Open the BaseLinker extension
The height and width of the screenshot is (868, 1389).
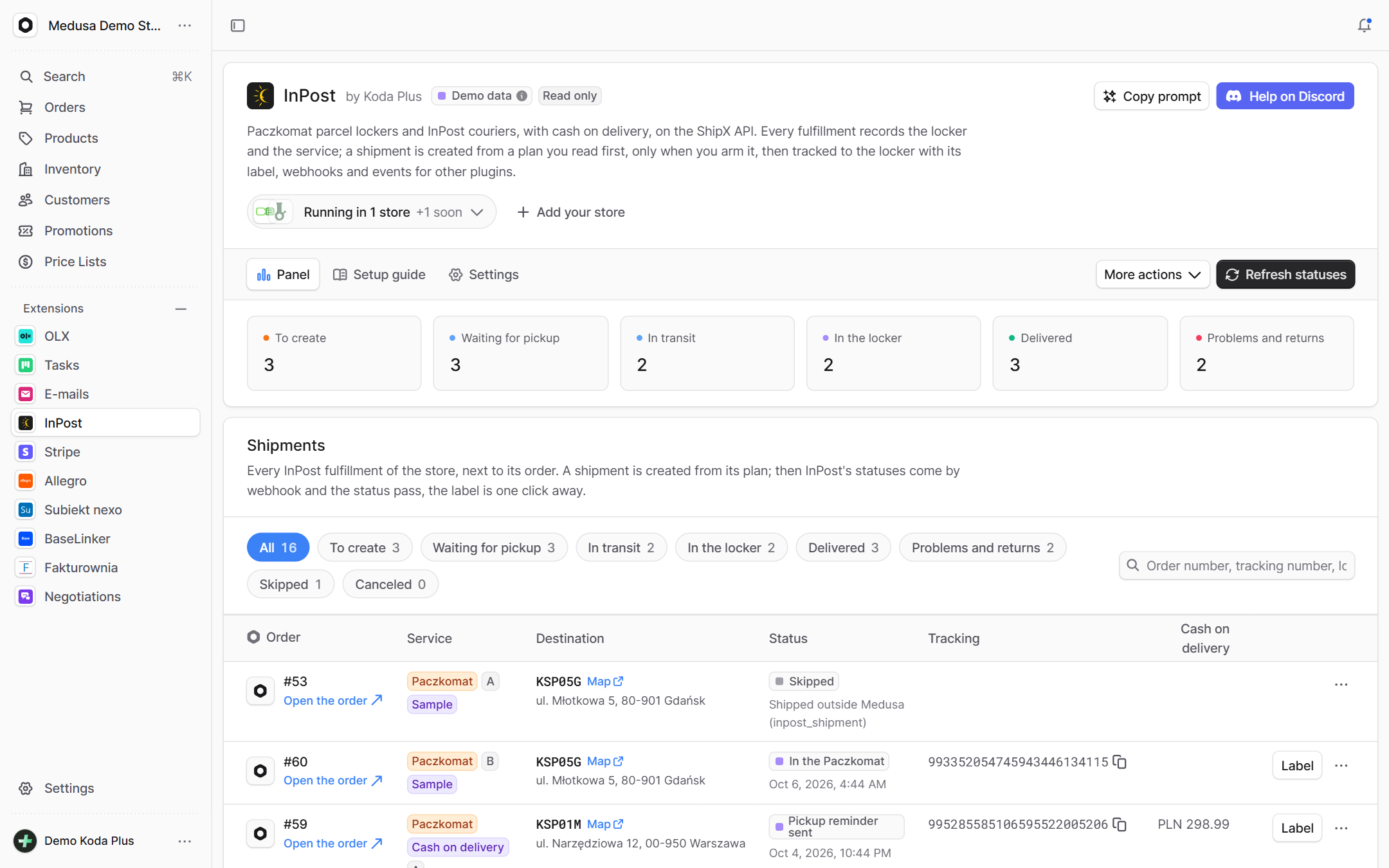[105, 539]
